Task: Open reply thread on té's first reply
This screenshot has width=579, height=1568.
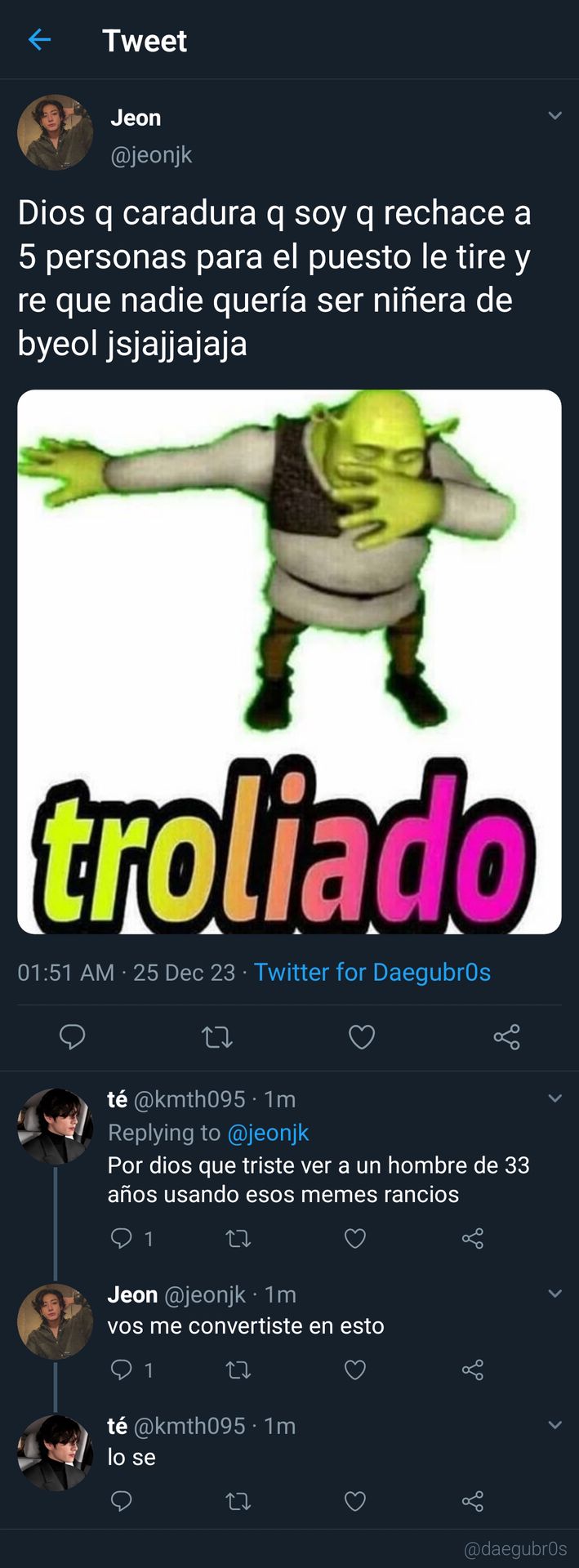Action: pyautogui.click(x=131, y=1239)
